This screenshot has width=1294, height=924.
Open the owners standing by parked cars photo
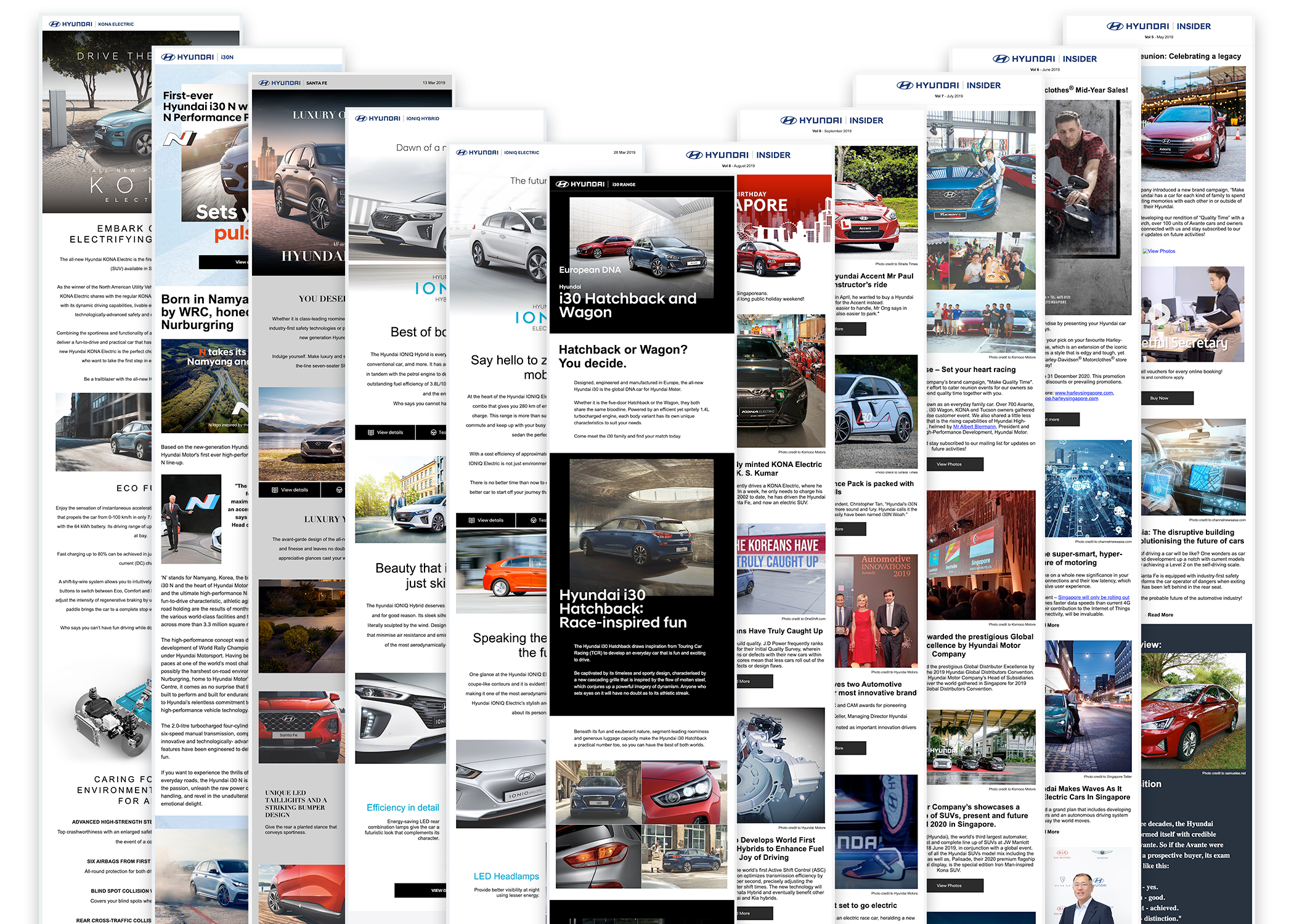981,322
